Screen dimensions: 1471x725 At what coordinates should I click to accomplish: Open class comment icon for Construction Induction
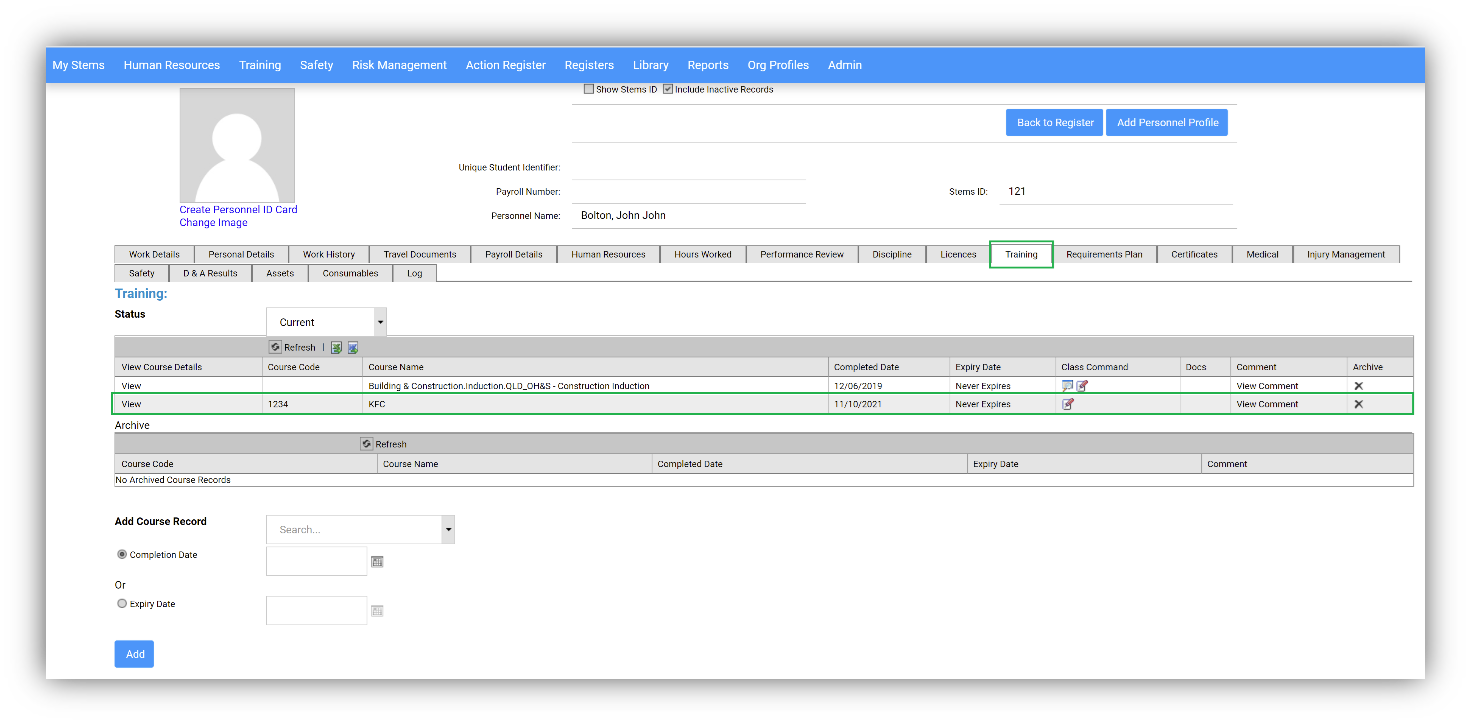(x=1067, y=386)
